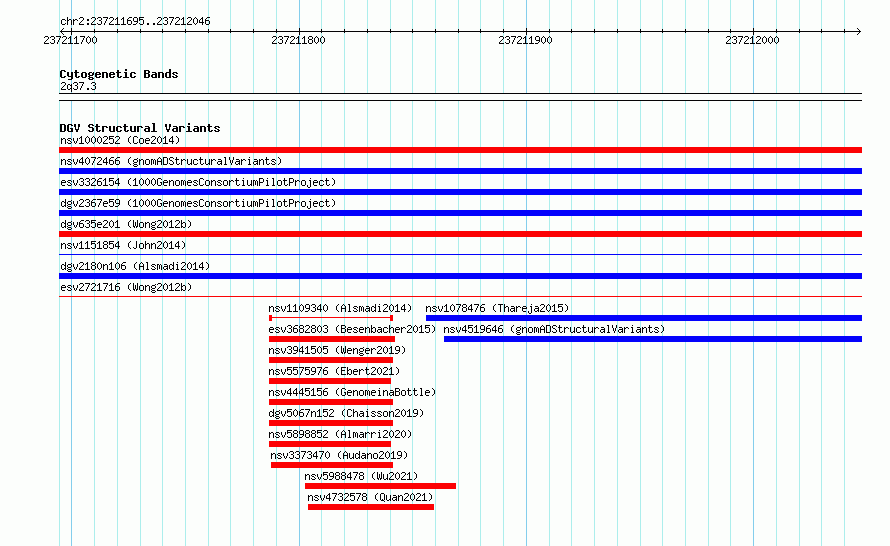Click the nsv1000252 (Coe2014) variant label
The height and width of the screenshot is (546, 890).
(120, 140)
